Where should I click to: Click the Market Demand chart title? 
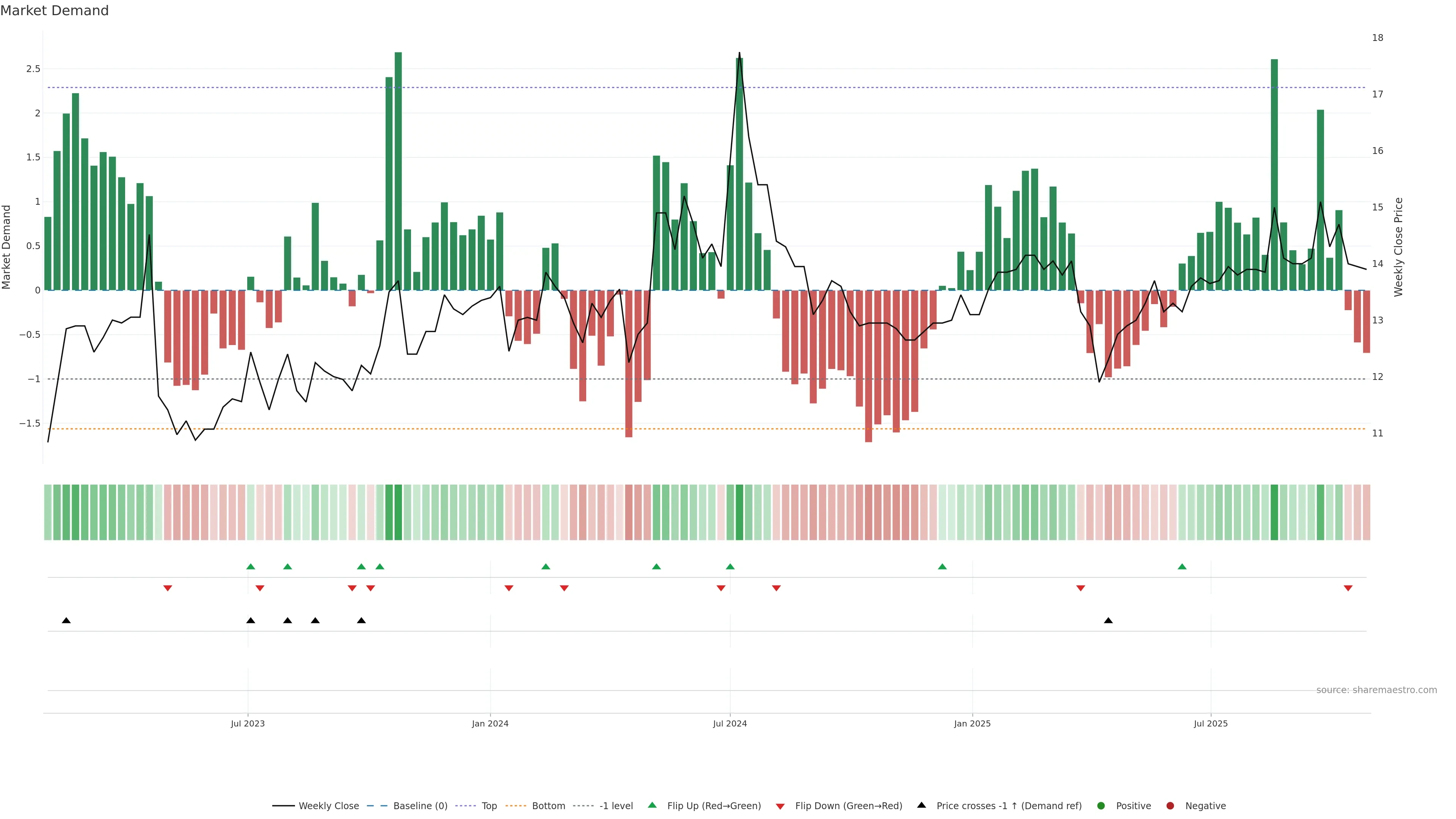point(54,11)
